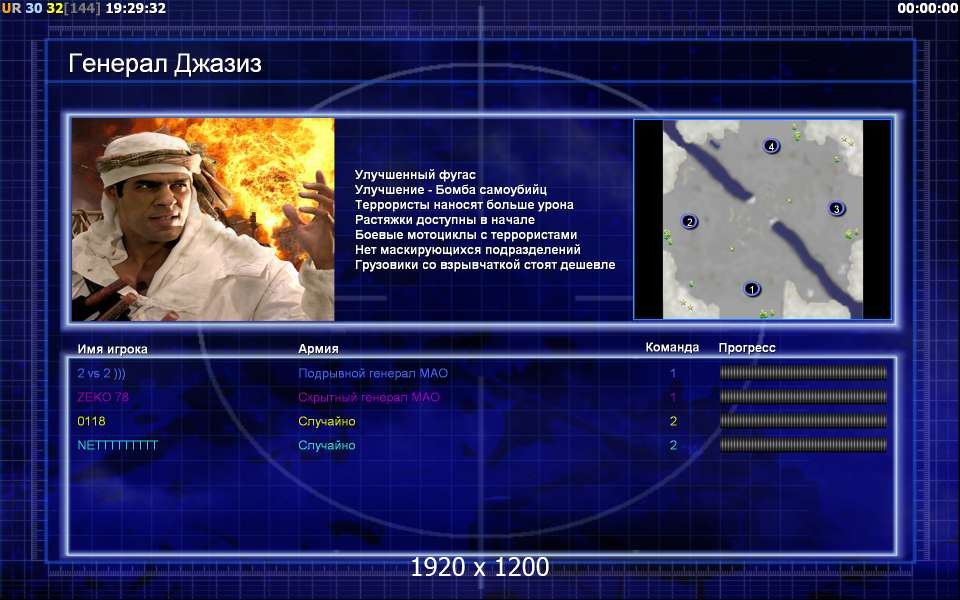
Task: Click the 'Прогресс' column header
Action: point(747,348)
